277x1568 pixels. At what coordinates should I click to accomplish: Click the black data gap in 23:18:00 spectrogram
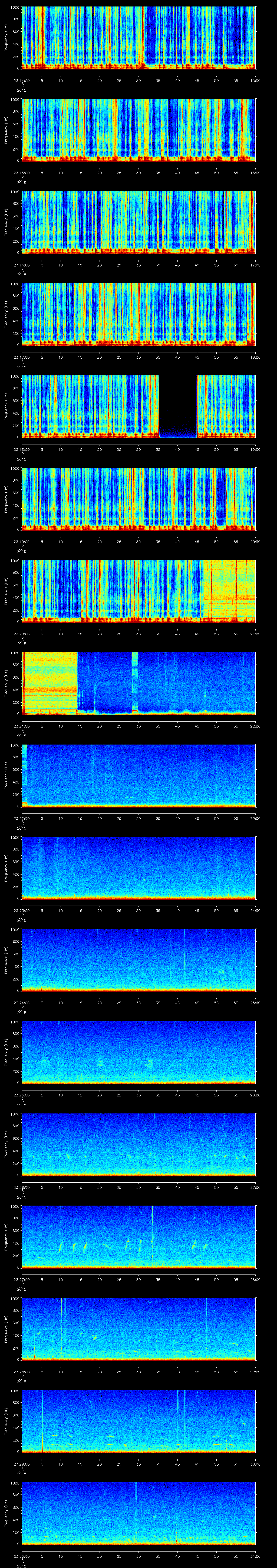pyautogui.click(x=178, y=407)
